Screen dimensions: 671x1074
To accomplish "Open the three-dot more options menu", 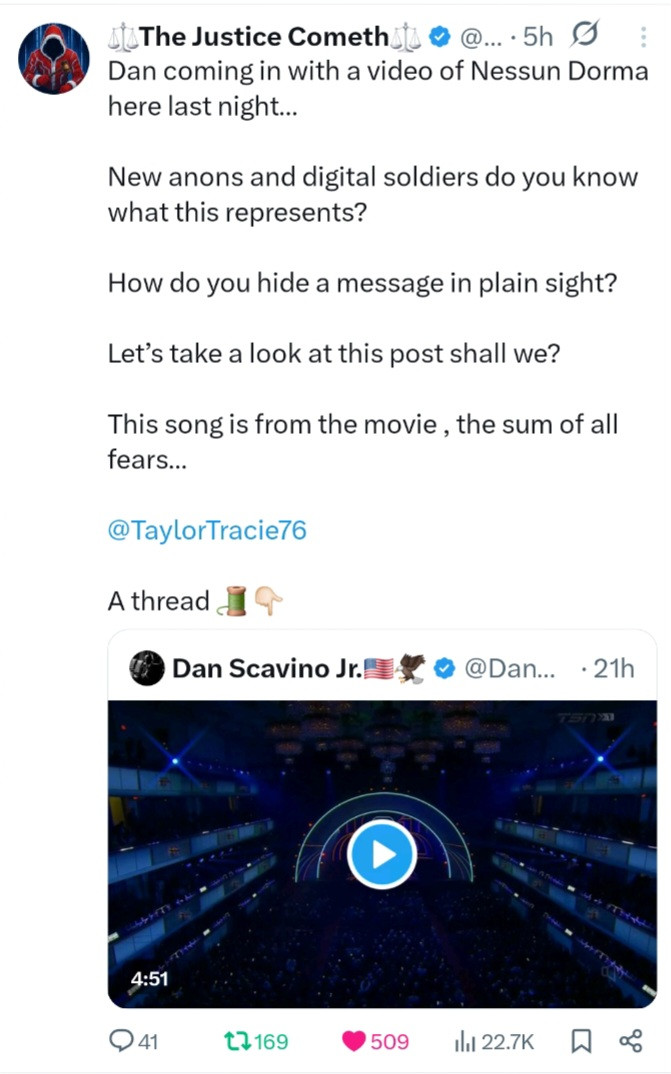I will (641, 38).
